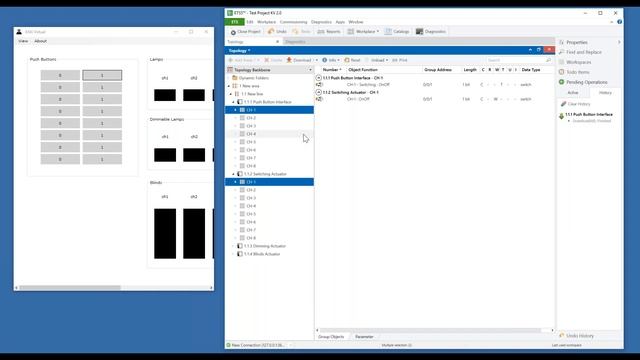This screenshot has width=640, height=360.
Task: Click the Reset icon in Topology toolbar
Action: coord(347,60)
